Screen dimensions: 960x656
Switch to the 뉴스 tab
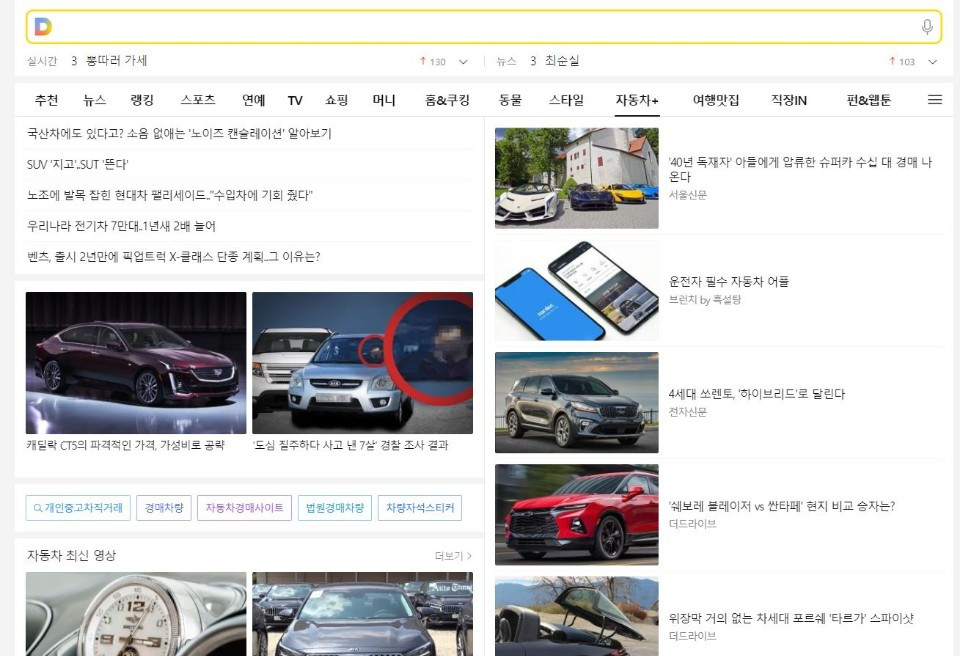[x=94, y=100]
